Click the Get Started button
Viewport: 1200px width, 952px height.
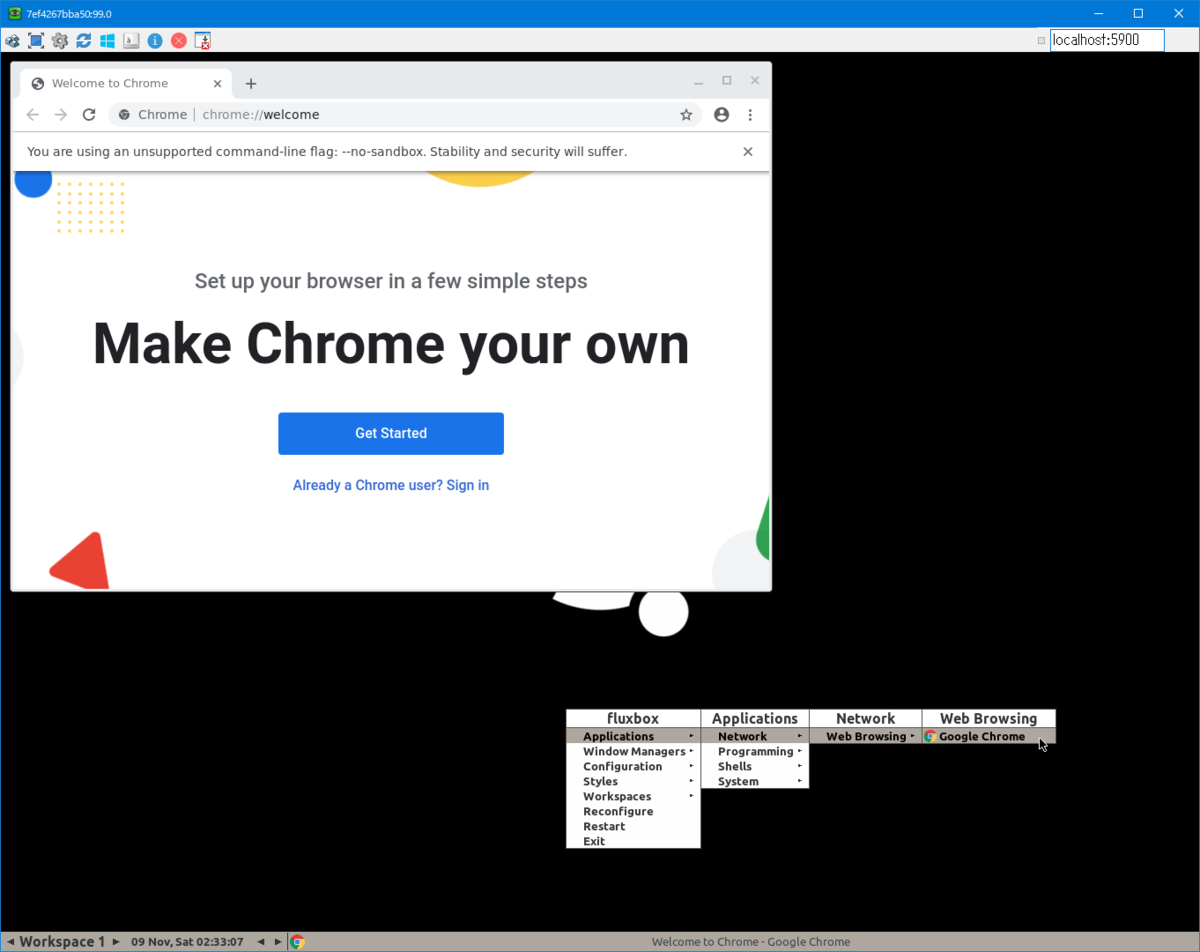391,433
